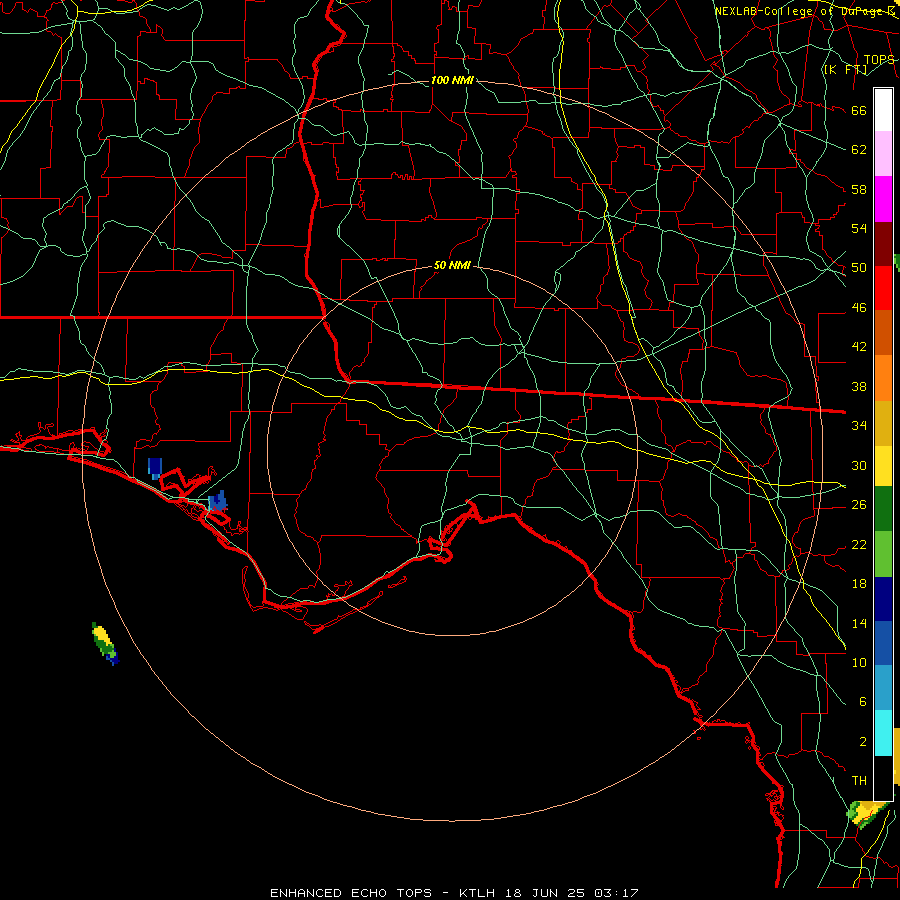Click the dark green 26 kft swatch
Image resolution: width=900 pixels, height=900 pixels.
coord(883,508)
